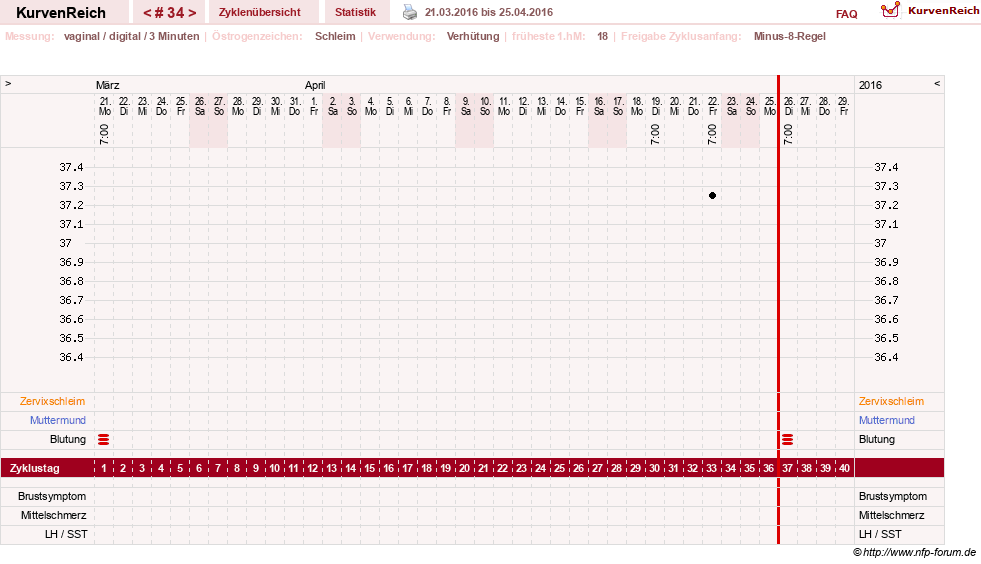Click the 7:00 time on April 26

point(788,134)
